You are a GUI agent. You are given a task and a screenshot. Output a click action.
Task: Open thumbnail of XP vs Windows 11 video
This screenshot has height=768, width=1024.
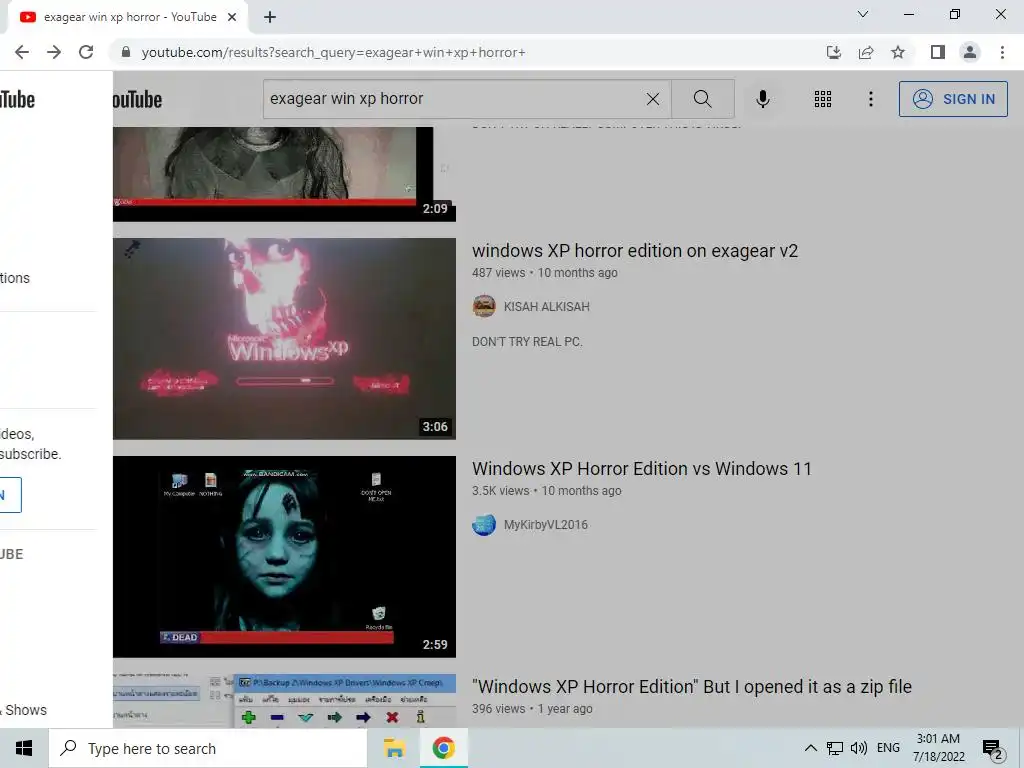(x=284, y=556)
